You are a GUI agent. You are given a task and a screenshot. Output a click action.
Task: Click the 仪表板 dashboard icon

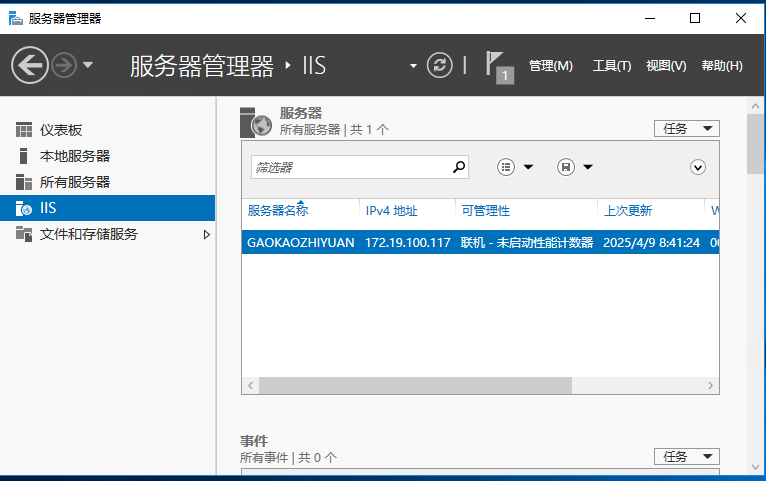pos(23,130)
